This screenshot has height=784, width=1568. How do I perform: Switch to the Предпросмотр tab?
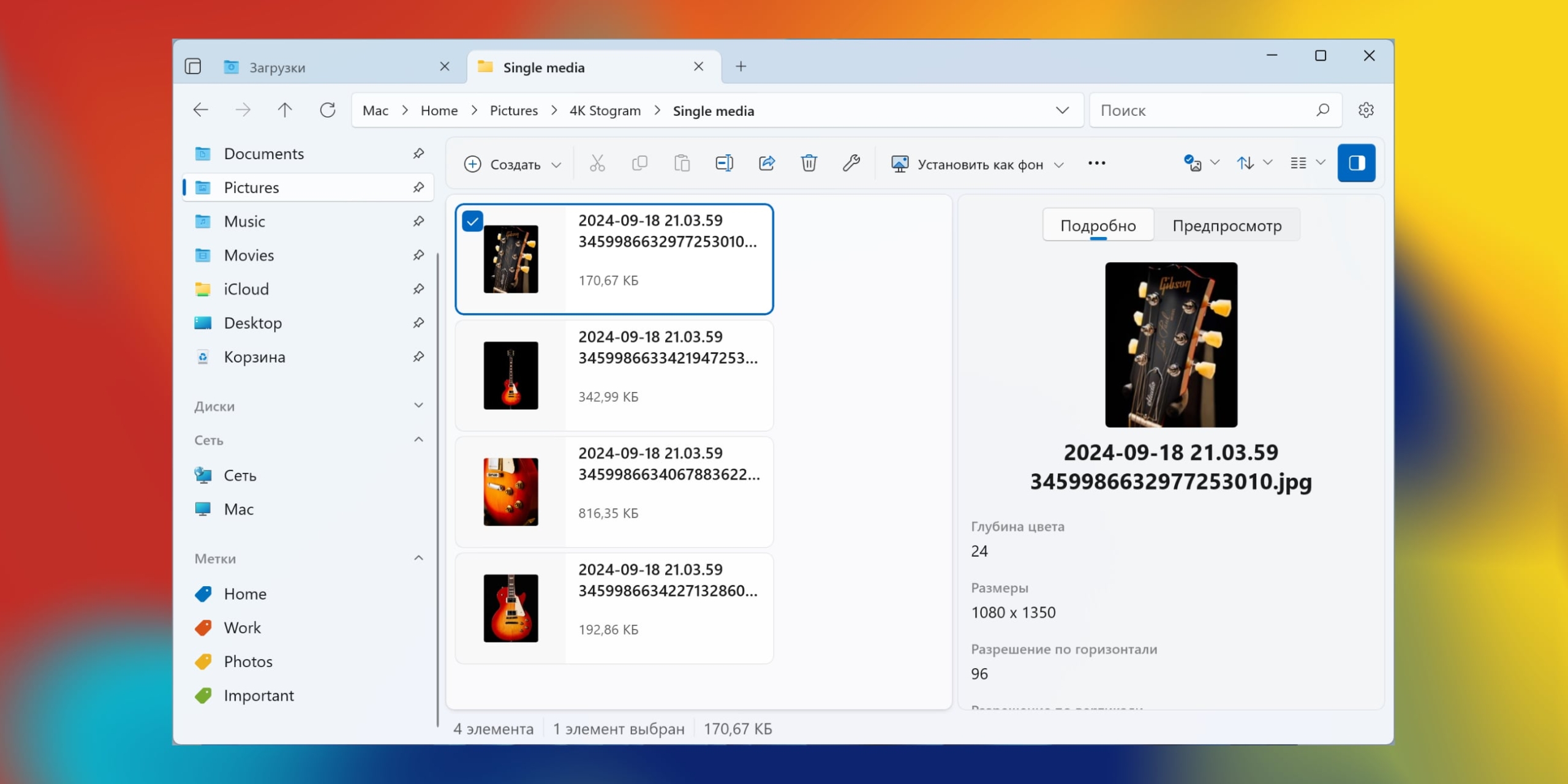coord(1226,225)
